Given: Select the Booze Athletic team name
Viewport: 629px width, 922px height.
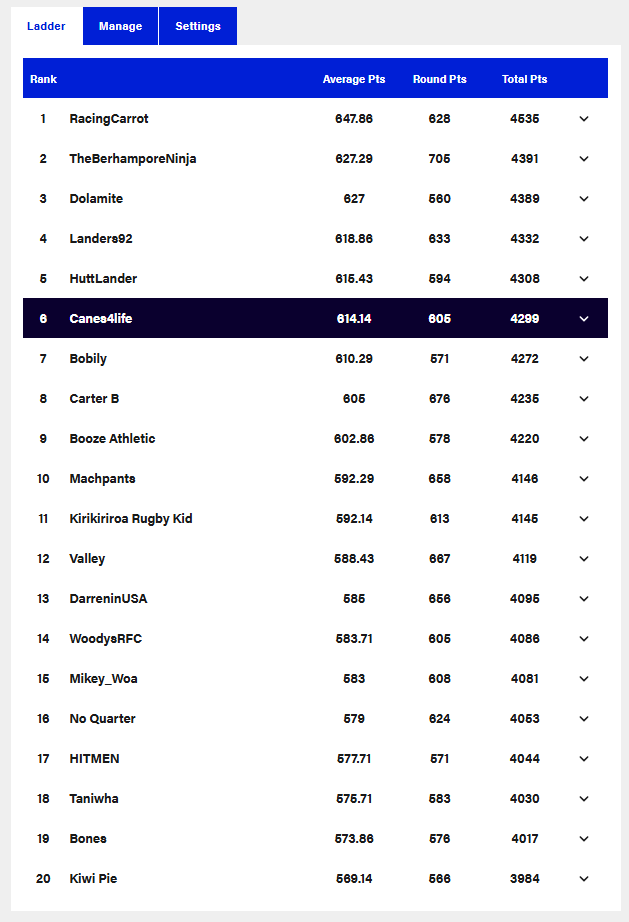Looking at the screenshot, I should coord(112,439).
